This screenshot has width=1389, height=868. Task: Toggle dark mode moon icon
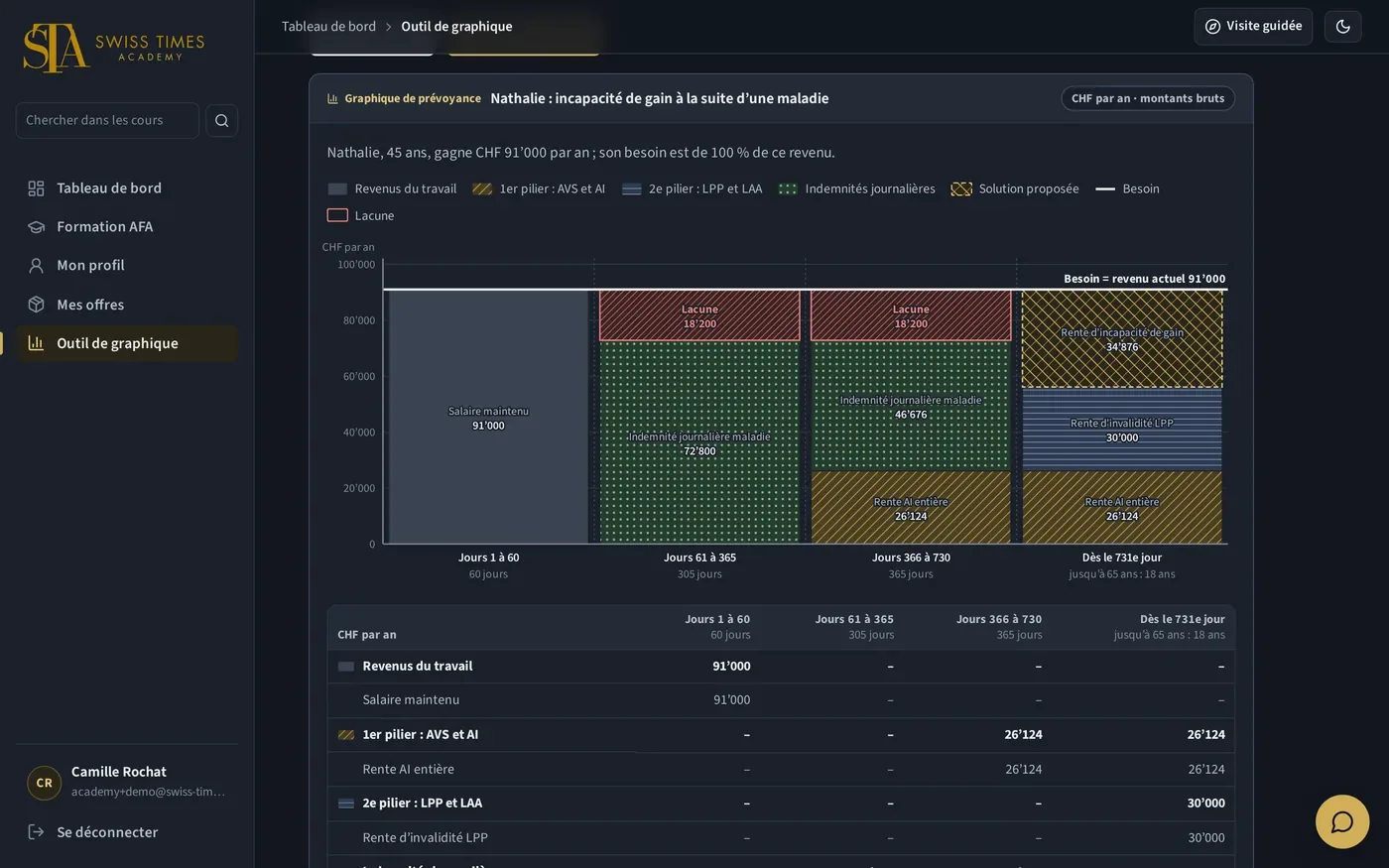click(1343, 26)
